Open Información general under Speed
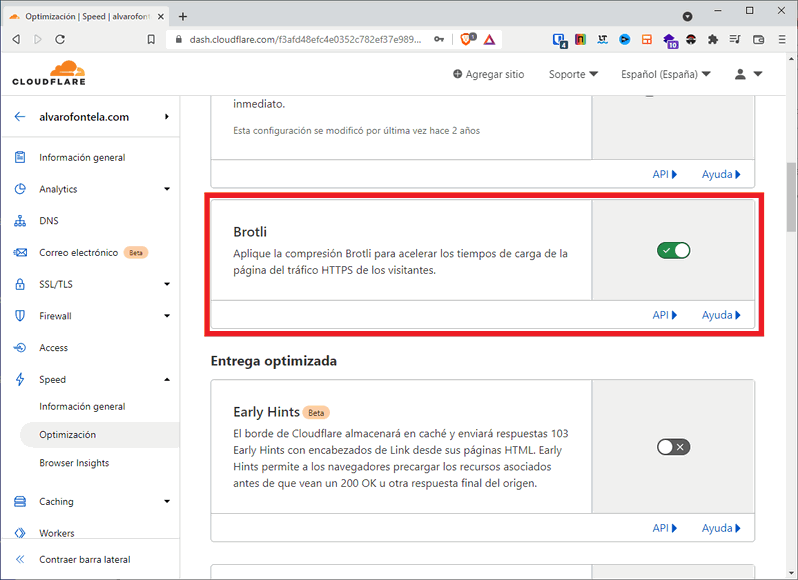 coord(82,407)
